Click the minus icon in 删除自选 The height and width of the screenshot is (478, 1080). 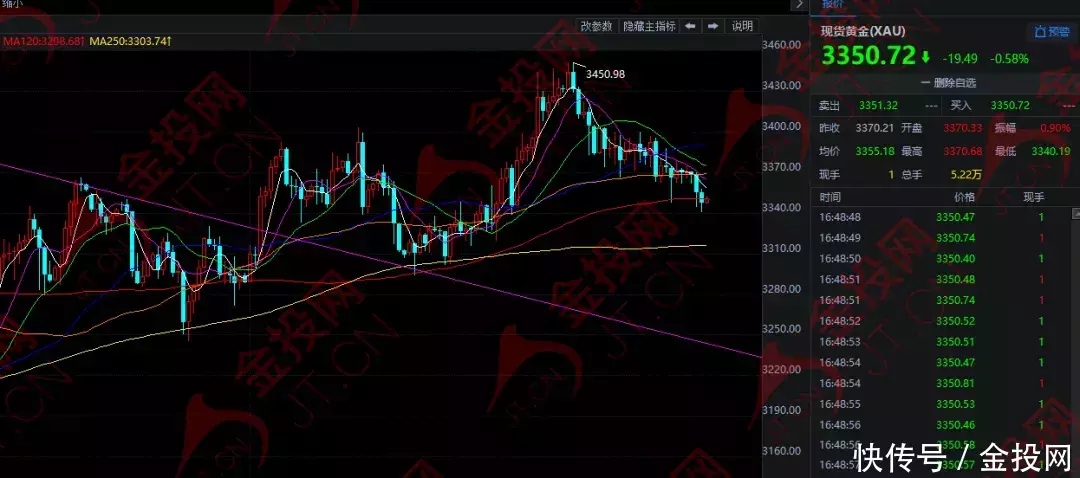pos(927,83)
